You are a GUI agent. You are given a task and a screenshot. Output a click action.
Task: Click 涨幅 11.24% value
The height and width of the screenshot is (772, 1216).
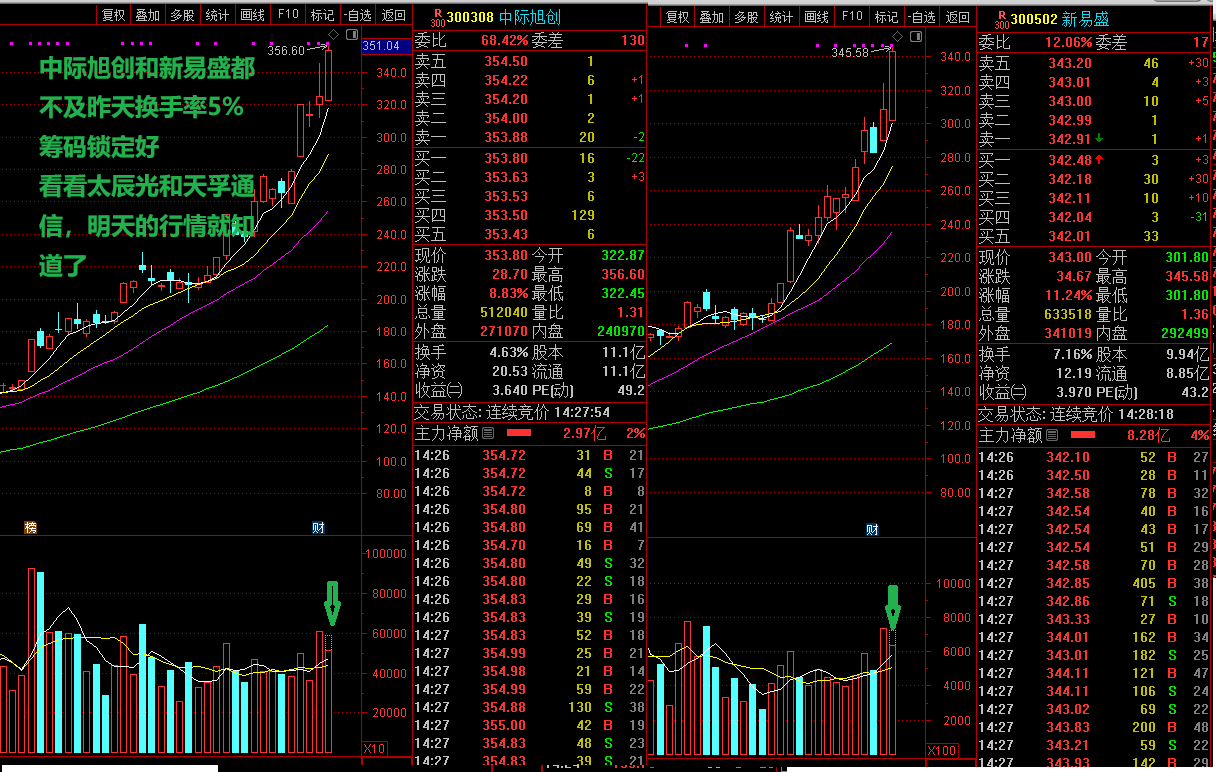click(x=1068, y=295)
